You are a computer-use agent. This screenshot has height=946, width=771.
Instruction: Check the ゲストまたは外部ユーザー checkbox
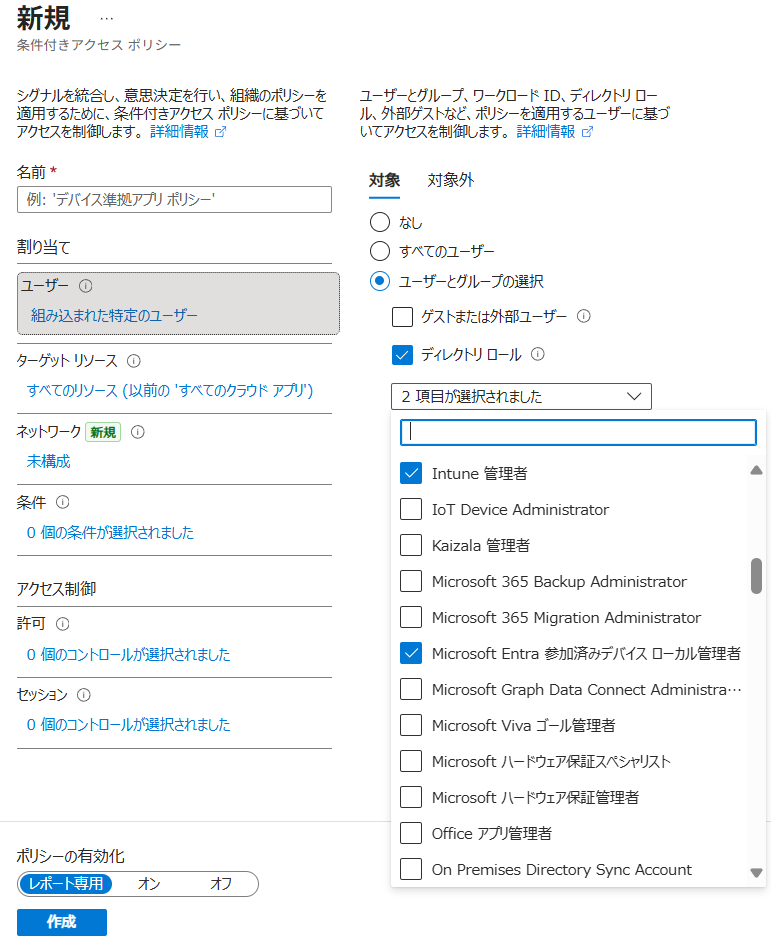(403, 317)
